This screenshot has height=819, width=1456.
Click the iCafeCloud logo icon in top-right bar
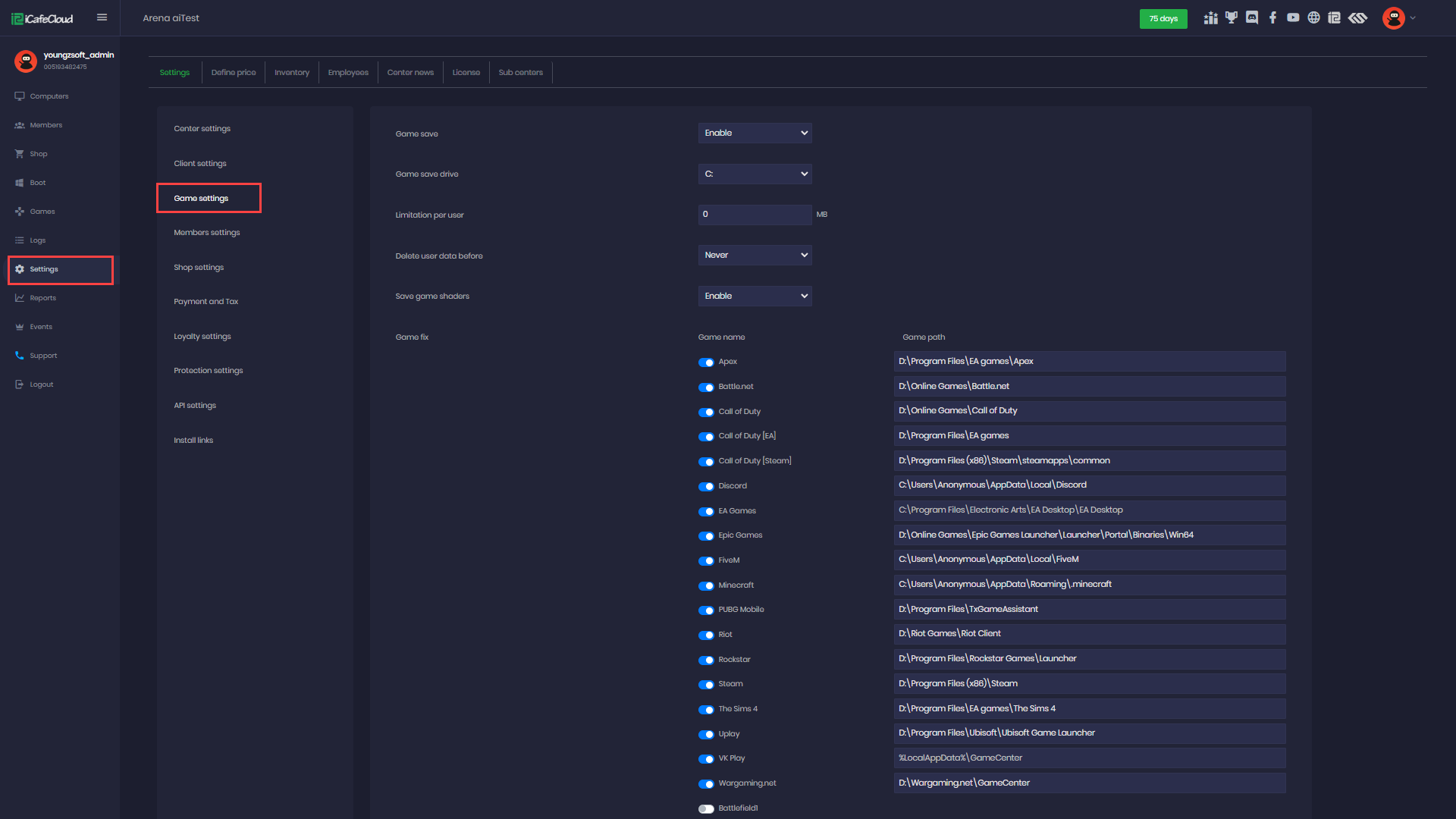[1334, 18]
